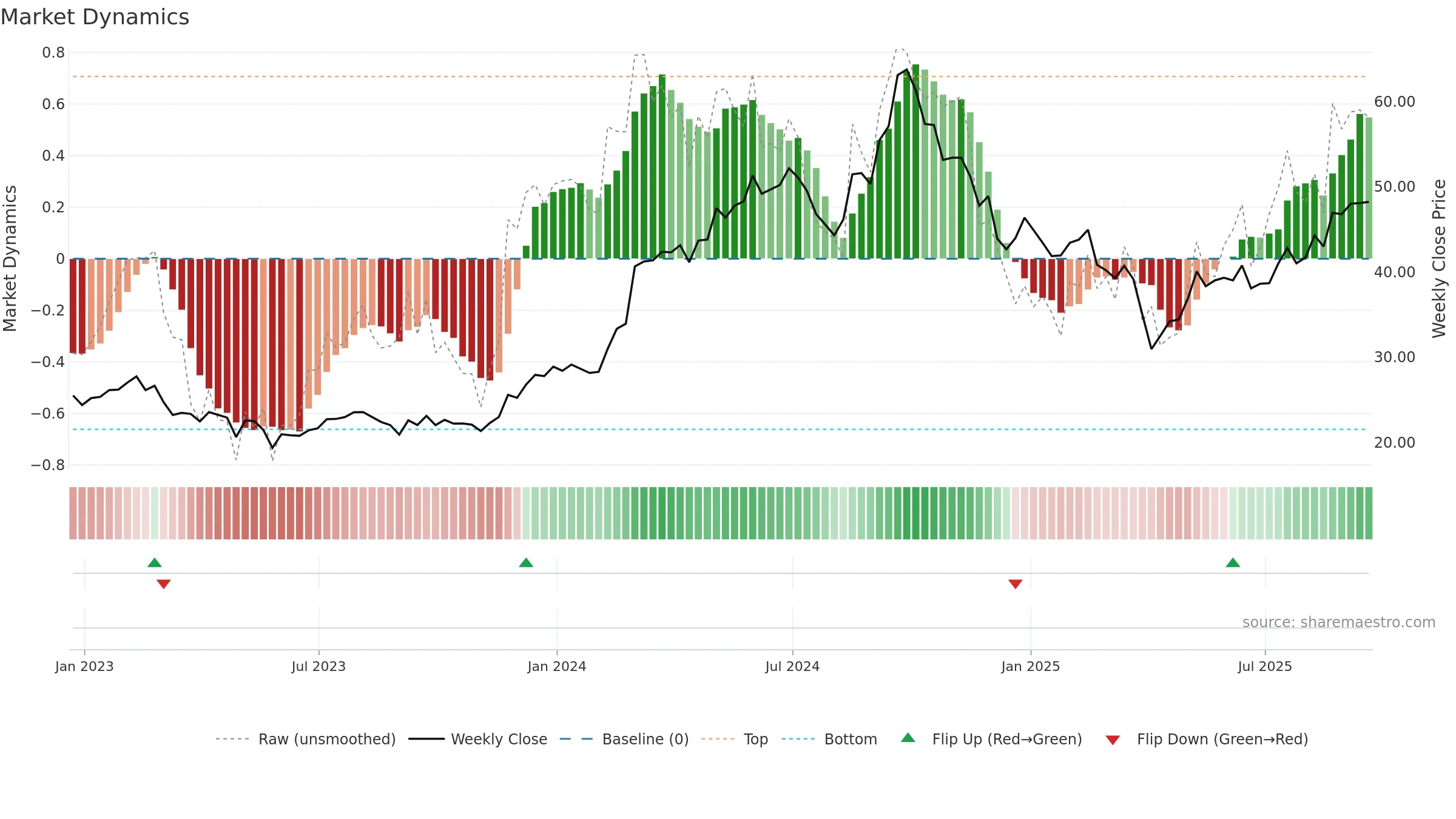
Task: Click the tallest green bar near October 2024
Action: 915,161
